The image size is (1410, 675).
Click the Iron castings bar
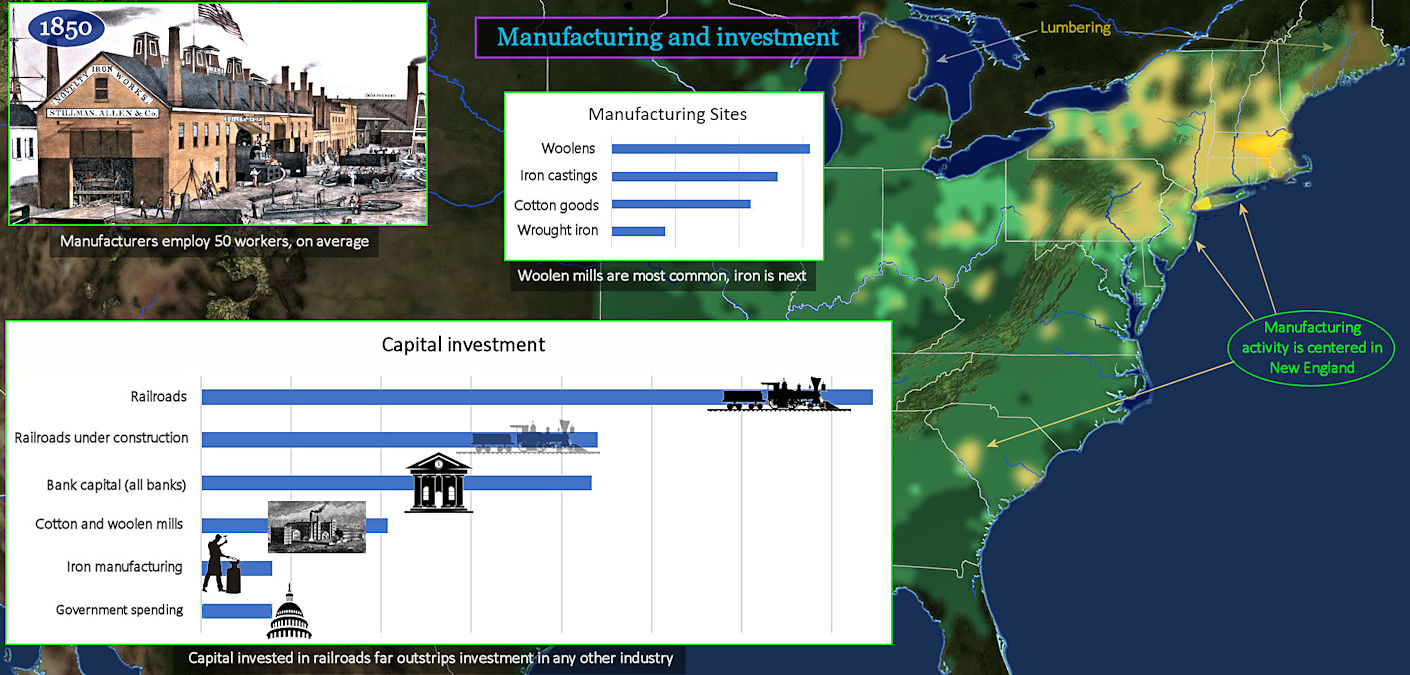tap(695, 176)
